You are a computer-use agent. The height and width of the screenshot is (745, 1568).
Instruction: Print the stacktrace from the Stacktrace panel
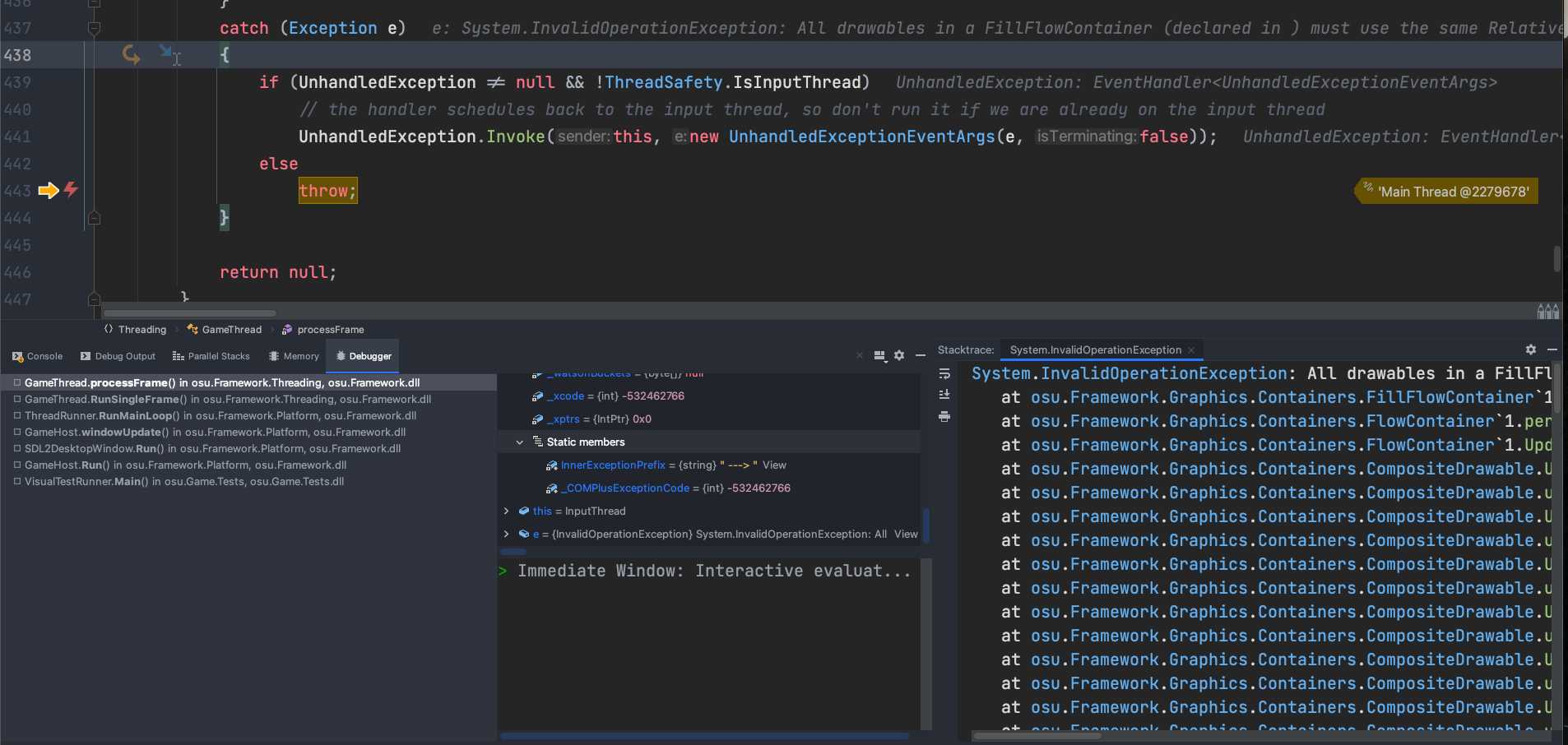(x=944, y=415)
